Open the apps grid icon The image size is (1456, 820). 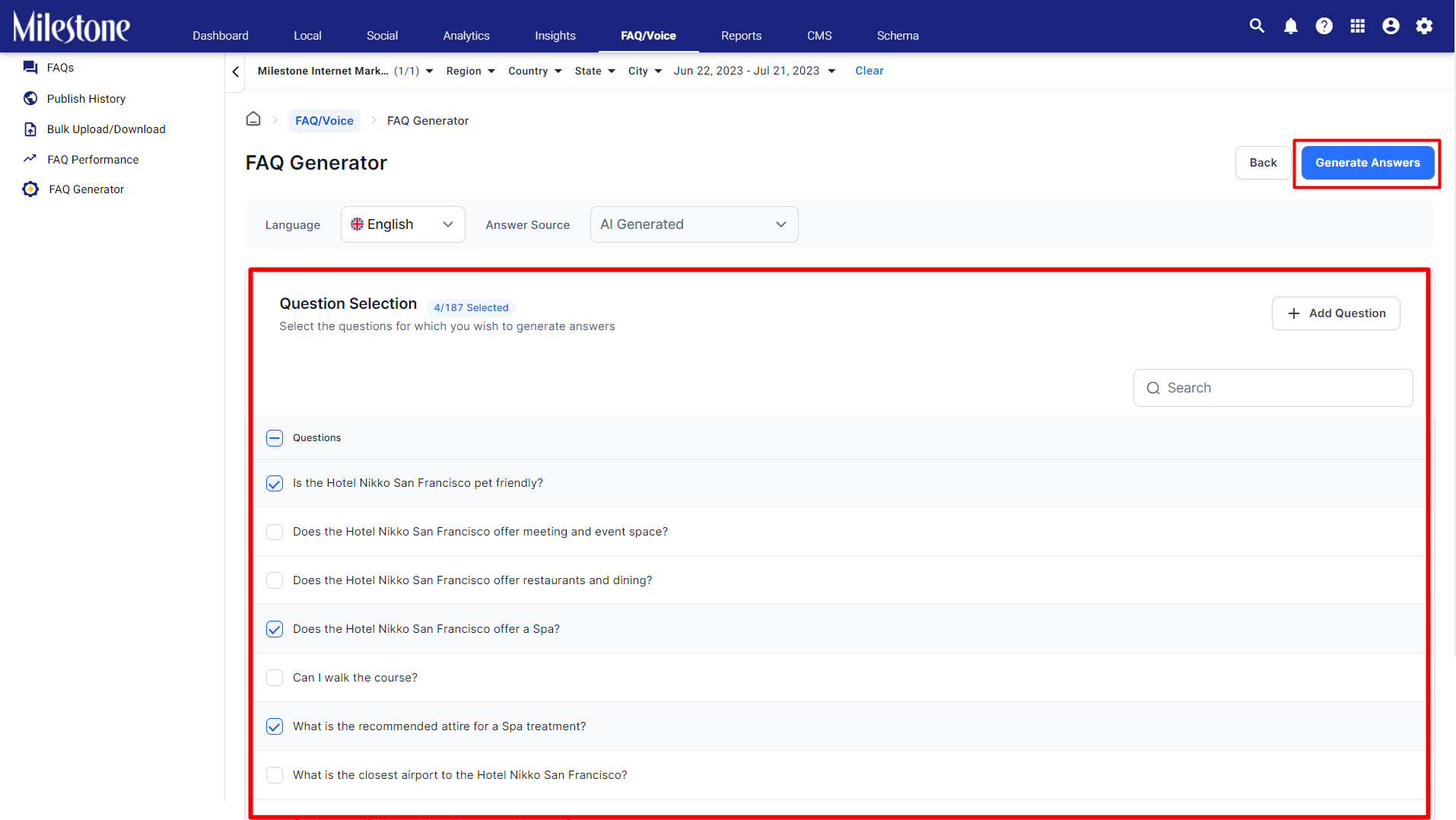tap(1357, 26)
